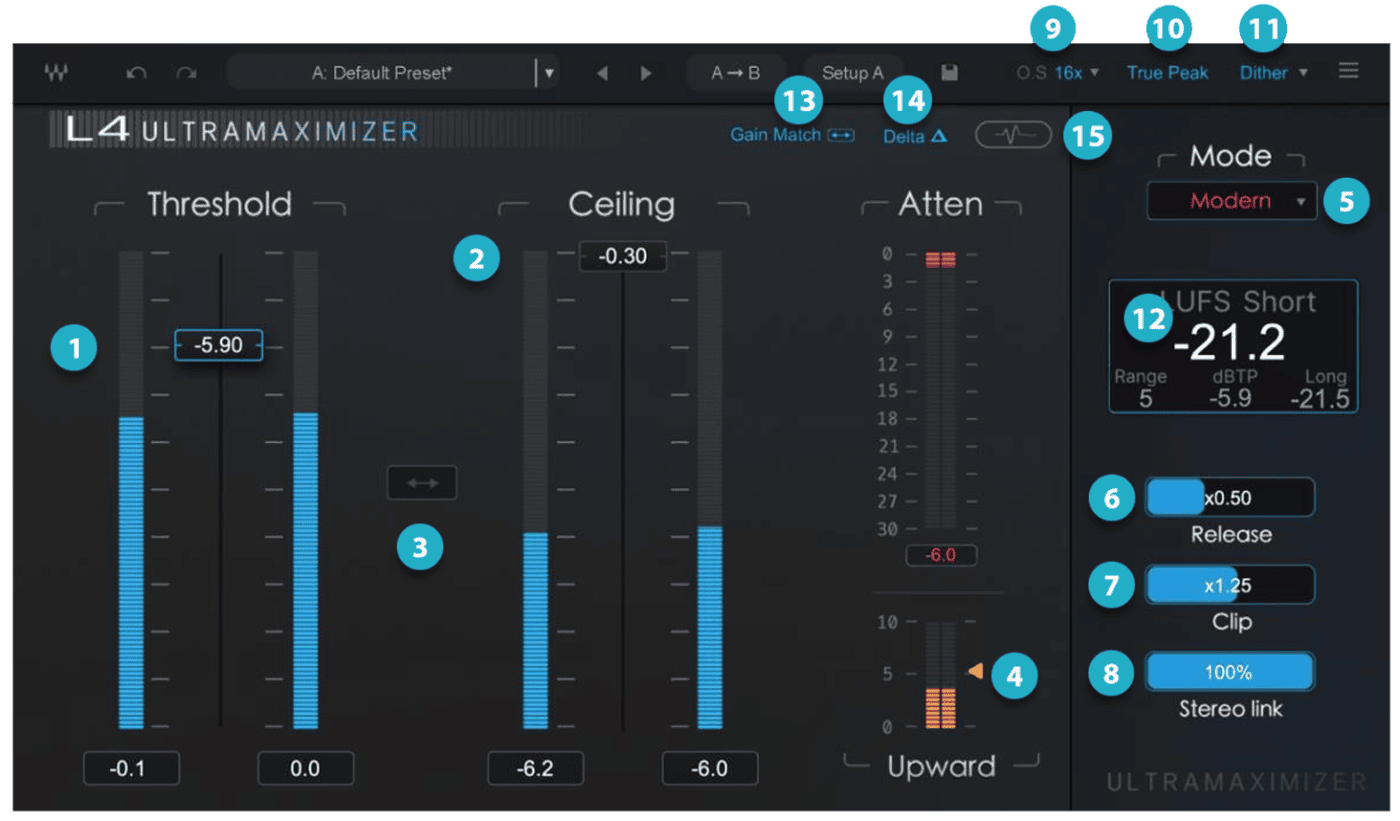This screenshot has height=821, width=1400.
Task: Click the Atten gain reduction meter
Action: pos(941,390)
